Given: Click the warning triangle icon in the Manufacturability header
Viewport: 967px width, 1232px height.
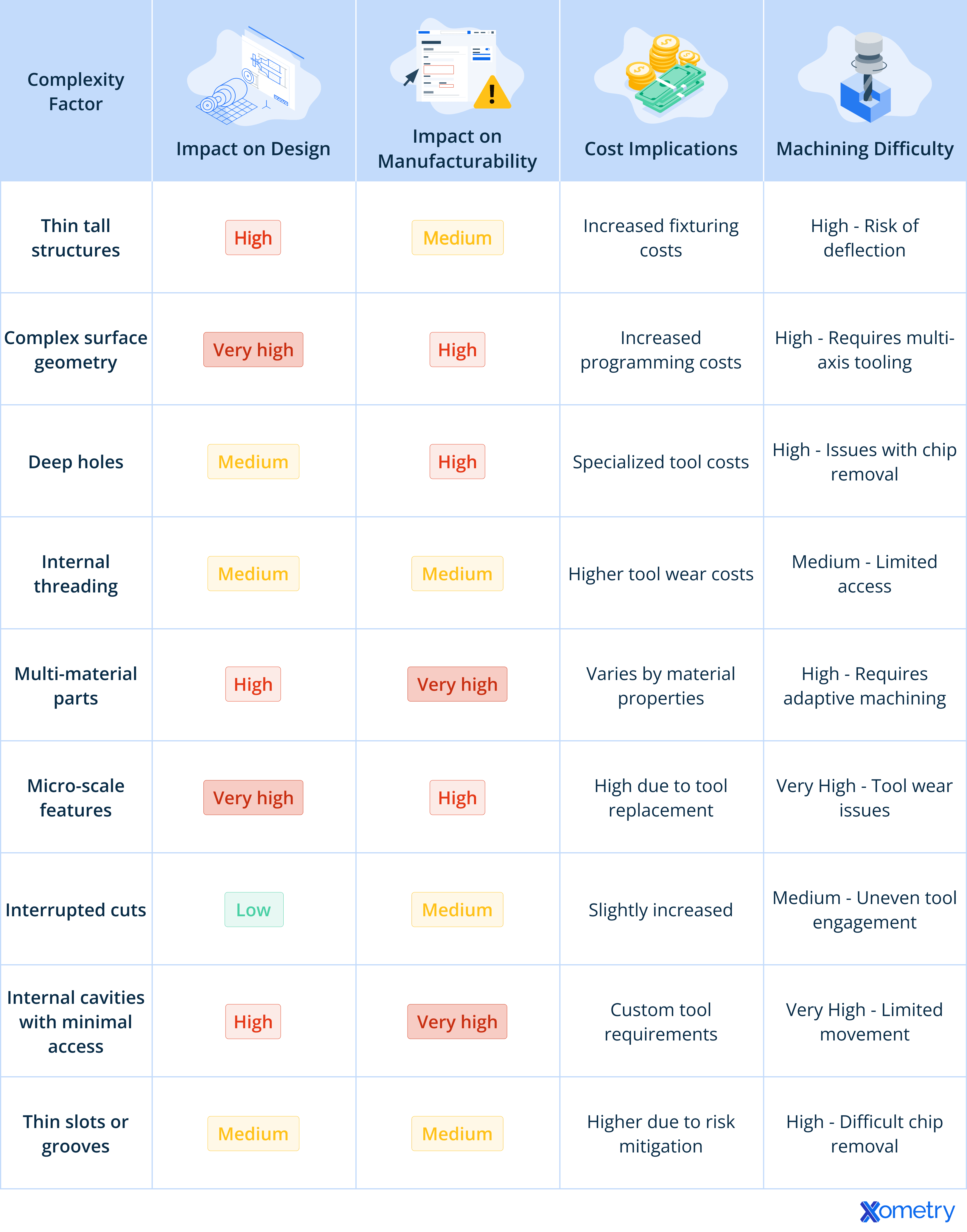Looking at the screenshot, I should pyautogui.click(x=492, y=93).
